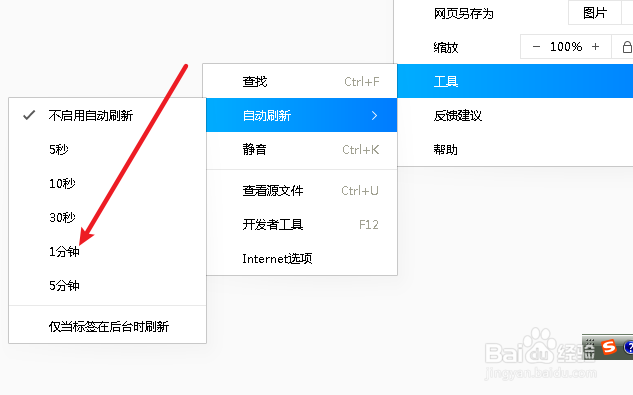Screen dimensions: 633x395
Task: Toggle 仅当标签在后台时刷新 option
Action: coord(107,326)
